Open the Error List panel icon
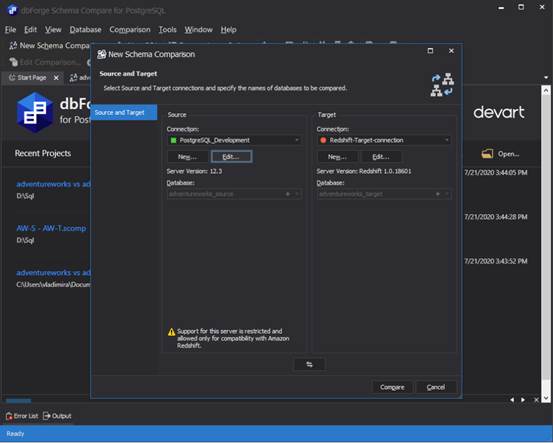 [x=9, y=416]
